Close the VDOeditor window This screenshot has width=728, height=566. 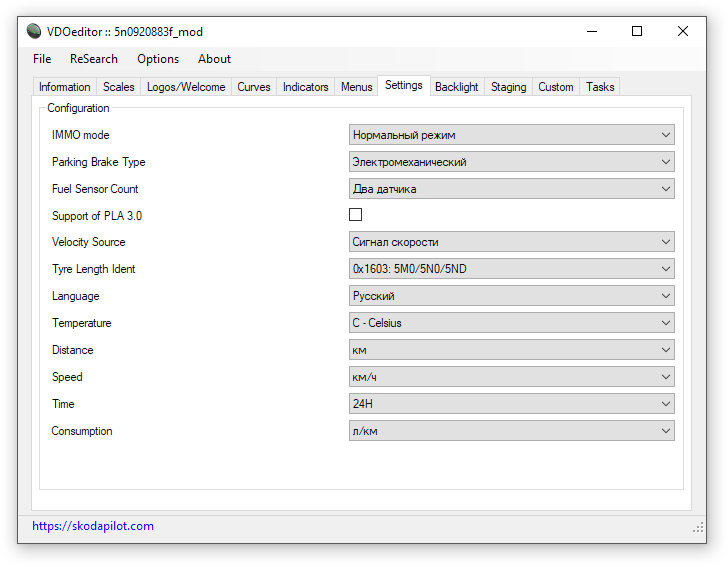pos(682,31)
